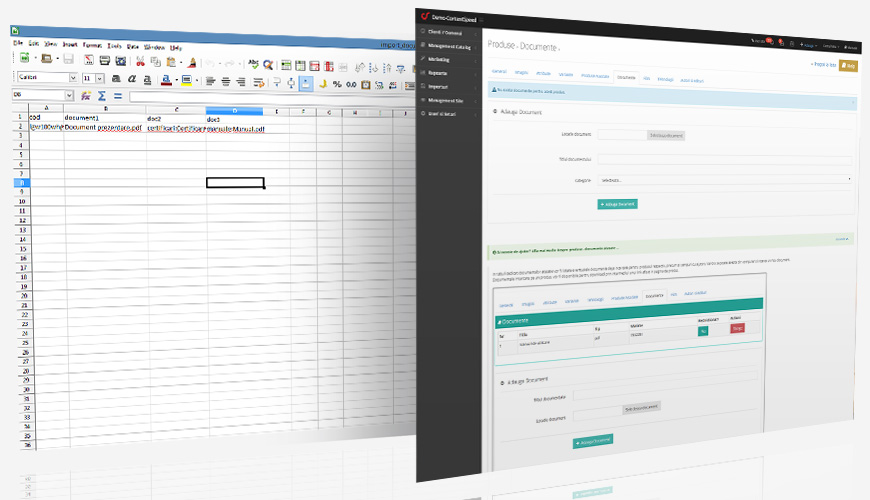Image resolution: width=870 pixels, height=500 pixels.
Task: Click the Help button in CMS
Action: coord(848,65)
